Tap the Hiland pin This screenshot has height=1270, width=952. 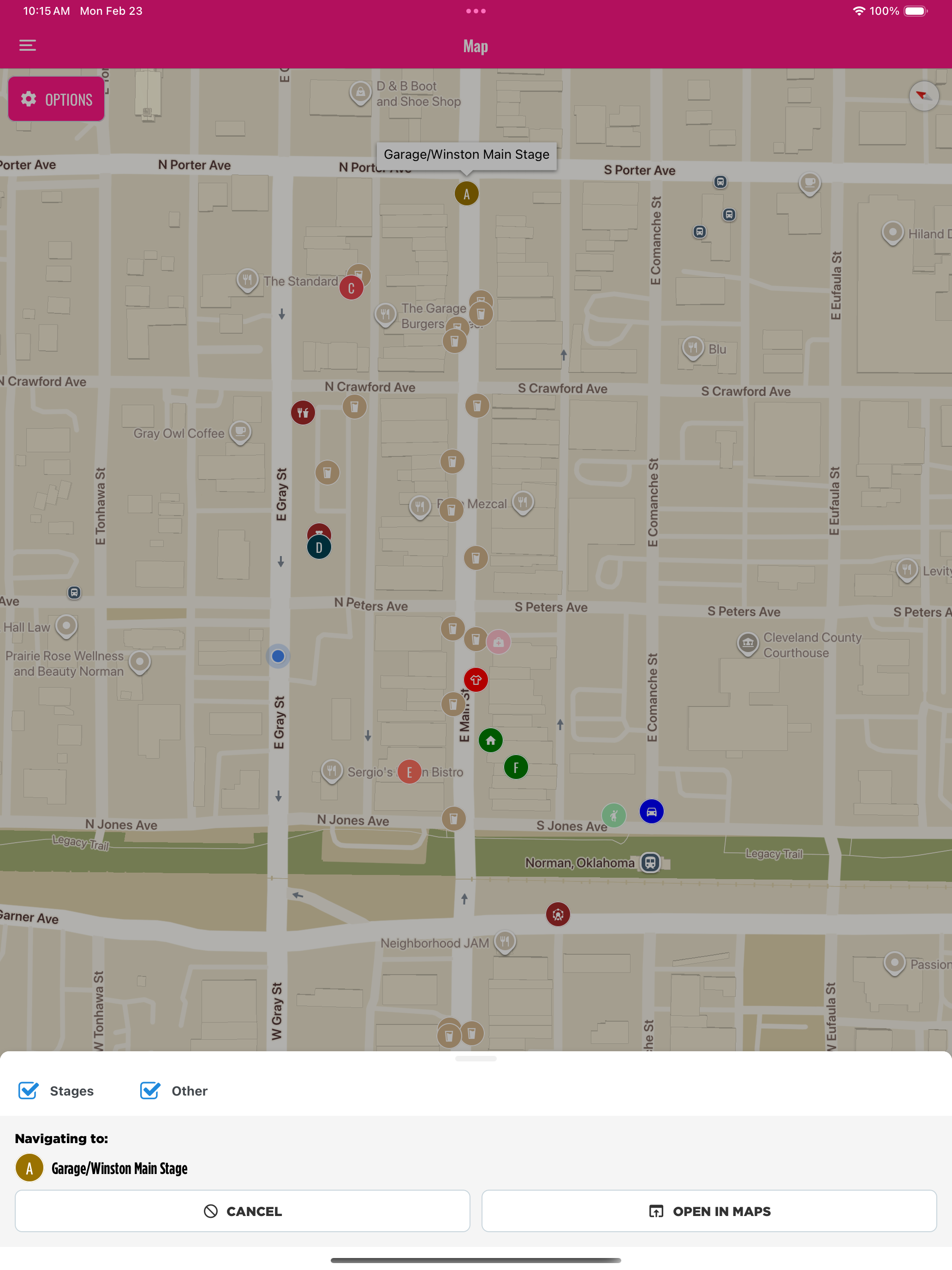(x=892, y=233)
